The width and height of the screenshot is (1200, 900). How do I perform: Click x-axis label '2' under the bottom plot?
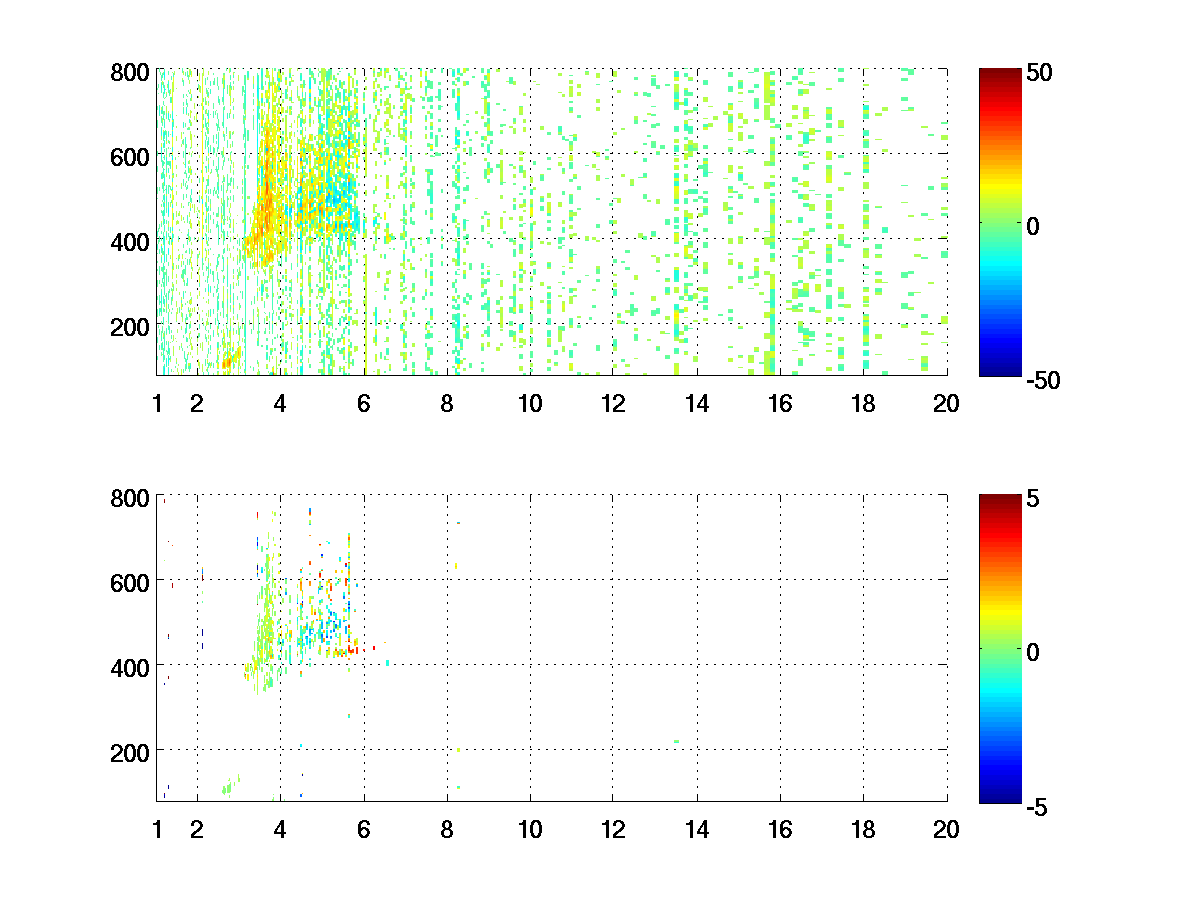click(x=197, y=830)
